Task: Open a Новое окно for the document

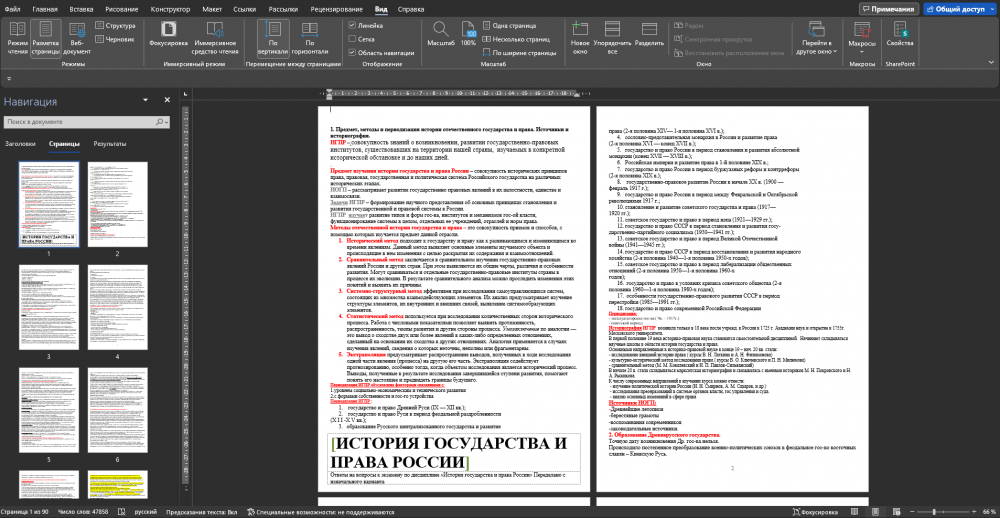Action: coord(580,39)
